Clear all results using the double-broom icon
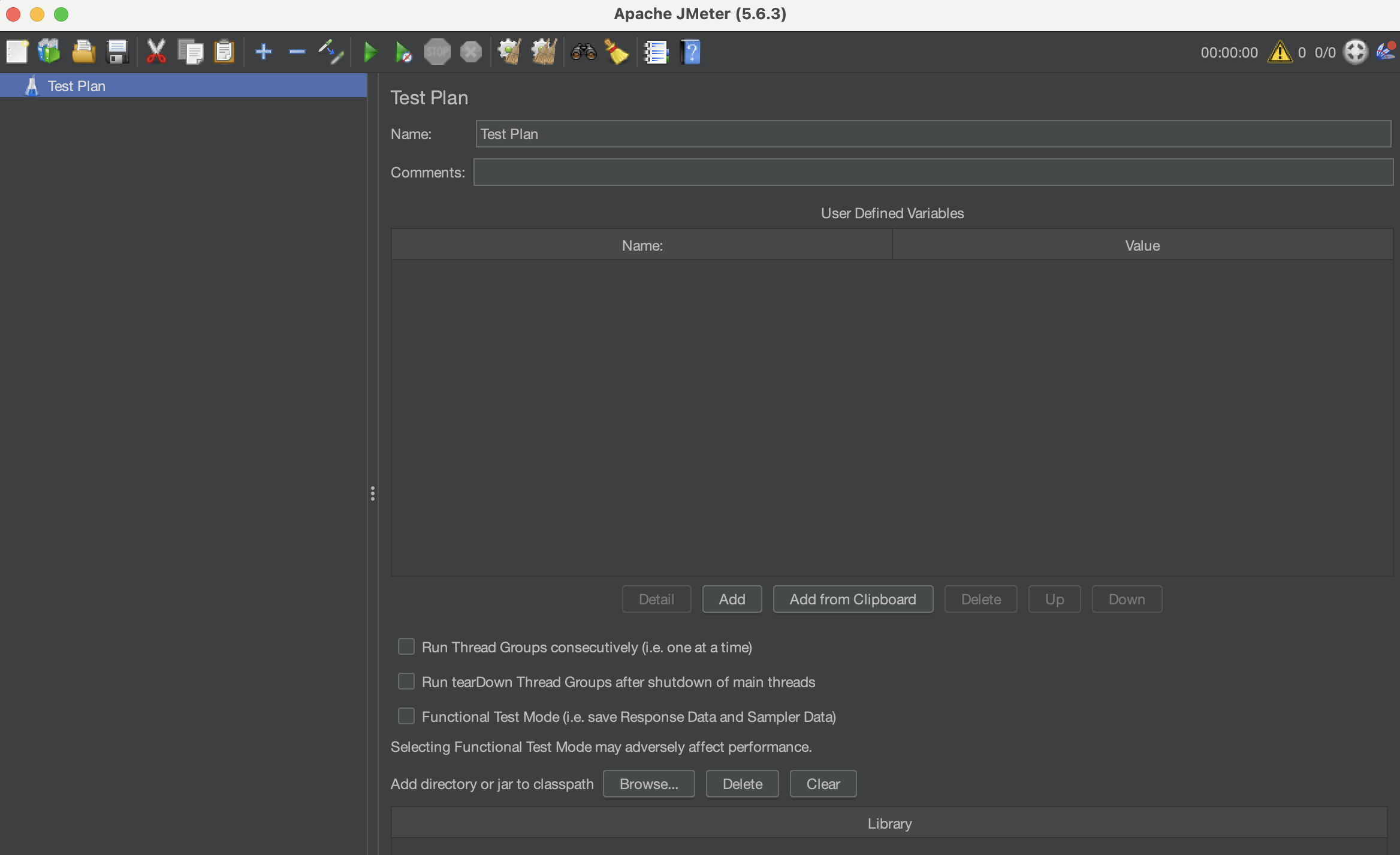The width and height of the screenshot is (1400, 855). point(543,52)
